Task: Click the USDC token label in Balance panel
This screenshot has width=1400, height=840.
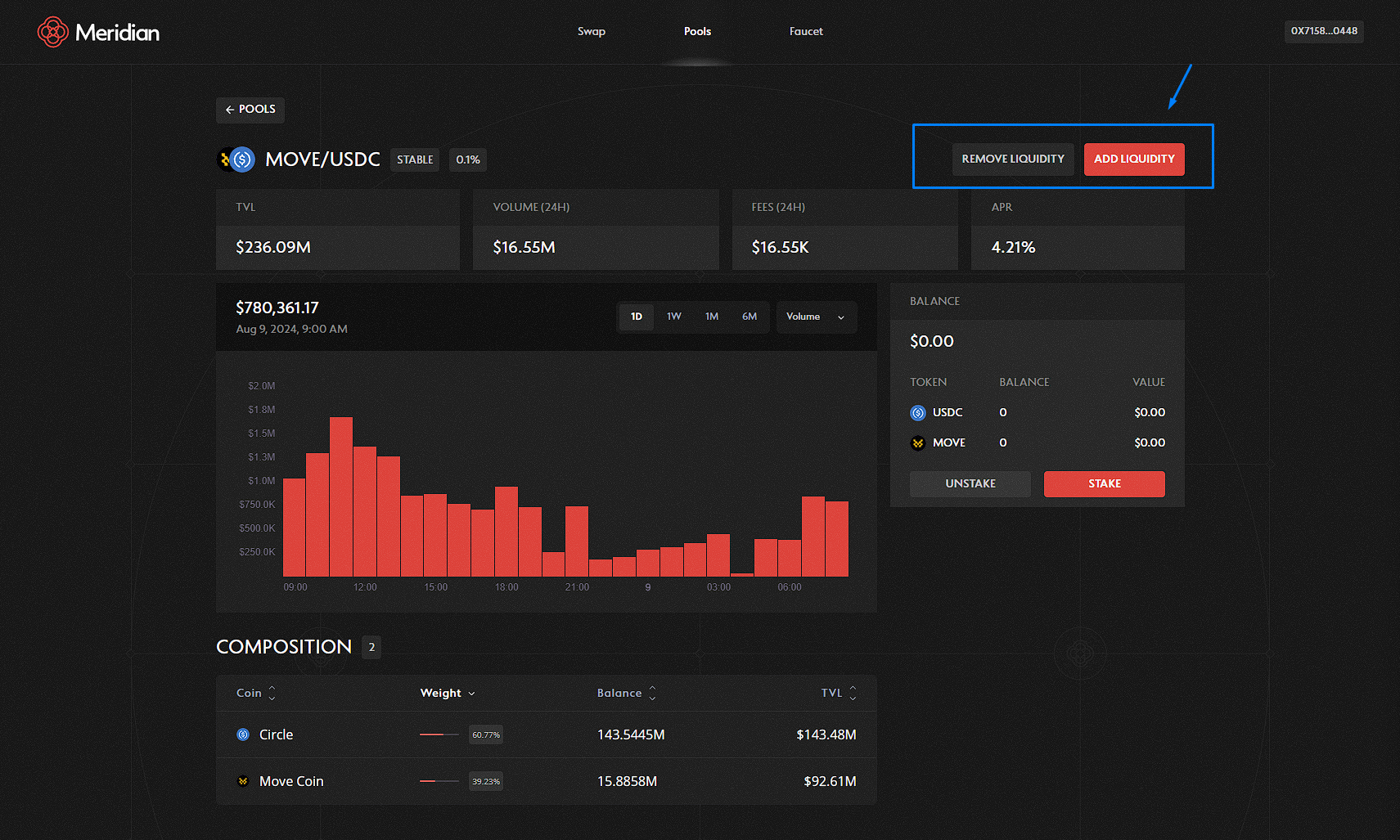Action: coord(948,412)
